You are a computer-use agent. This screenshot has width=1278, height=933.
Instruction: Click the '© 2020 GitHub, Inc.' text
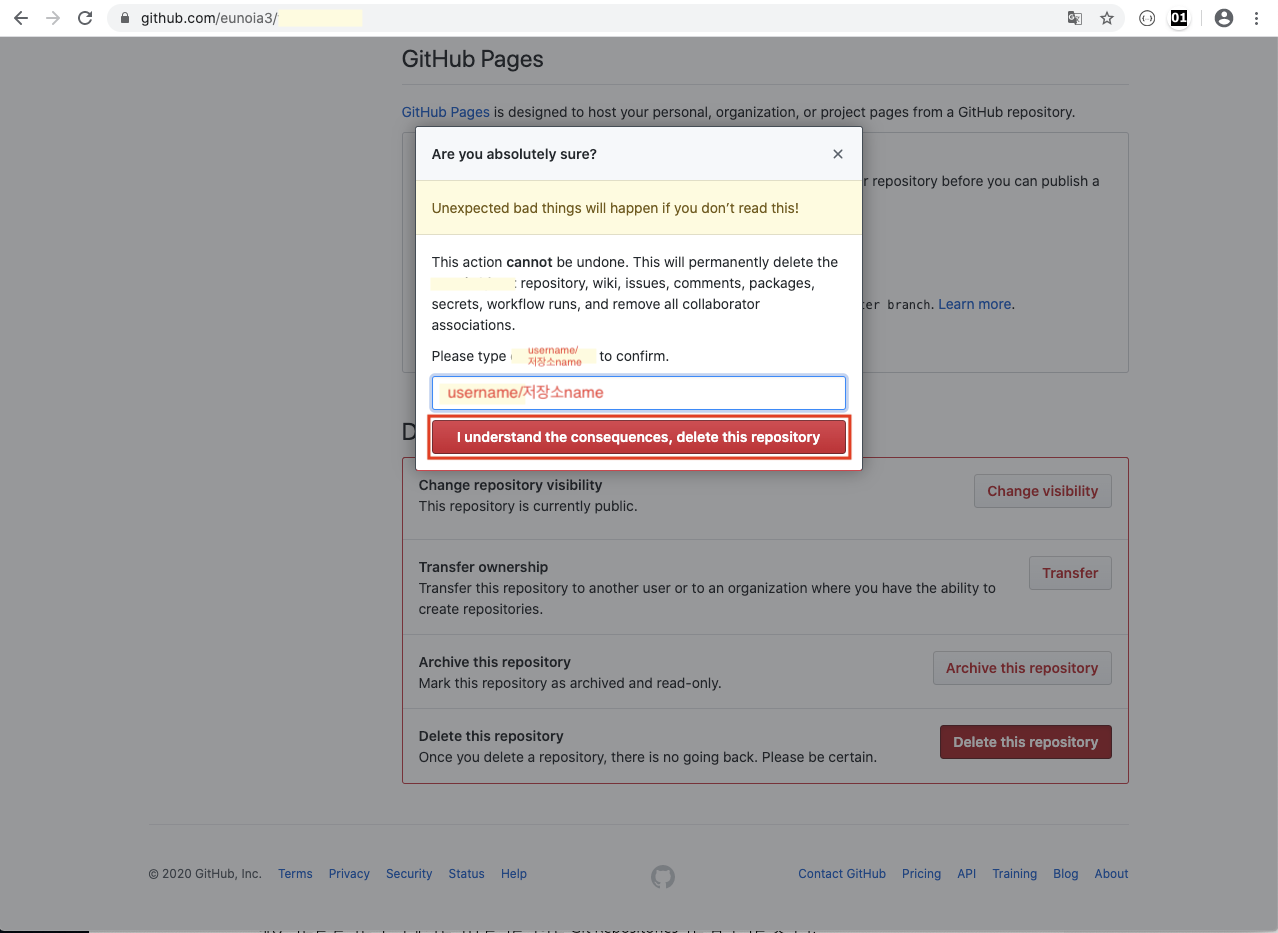point(205,874)
